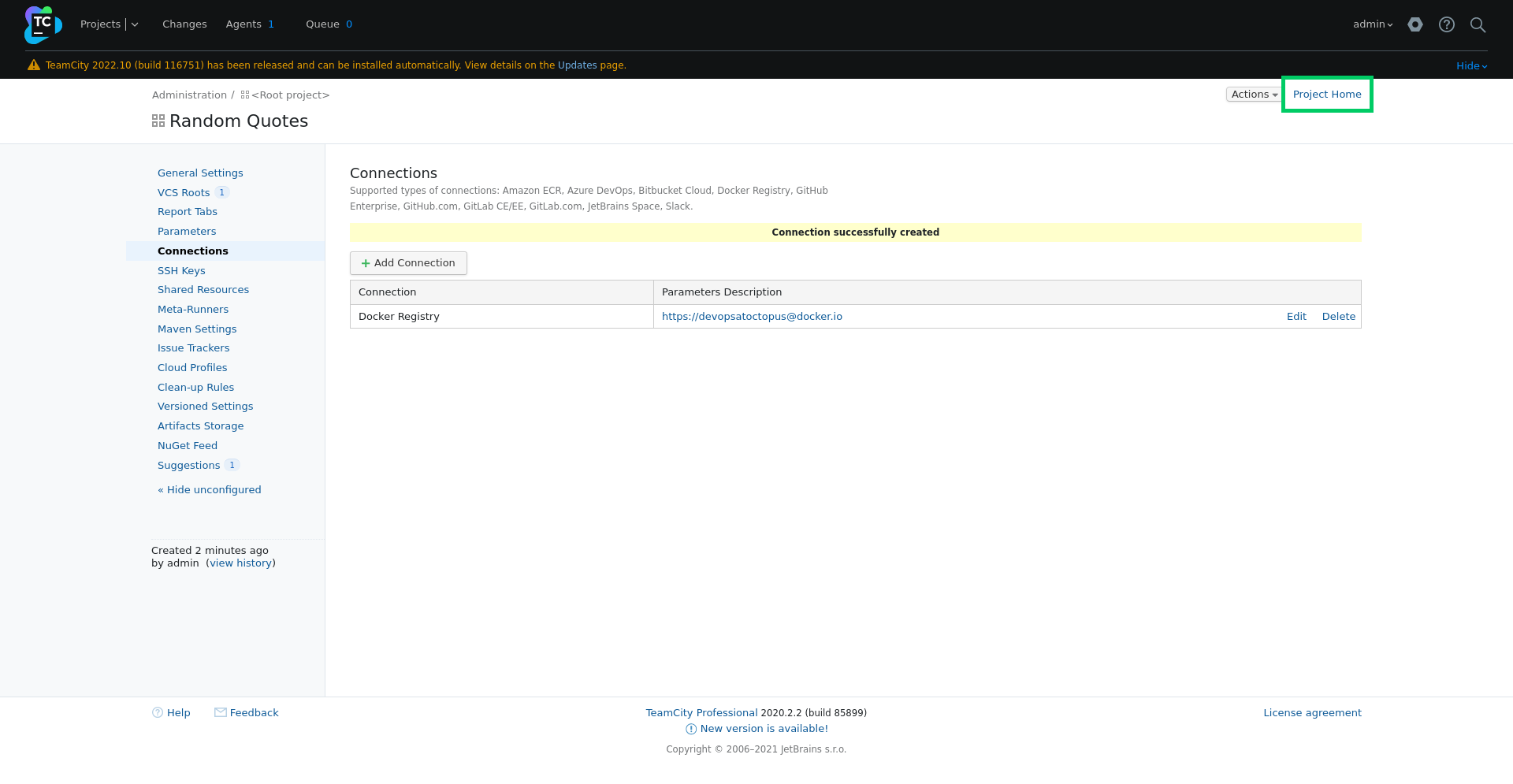
Task: Click the Queue count badge 0
Action: point(349,24)
